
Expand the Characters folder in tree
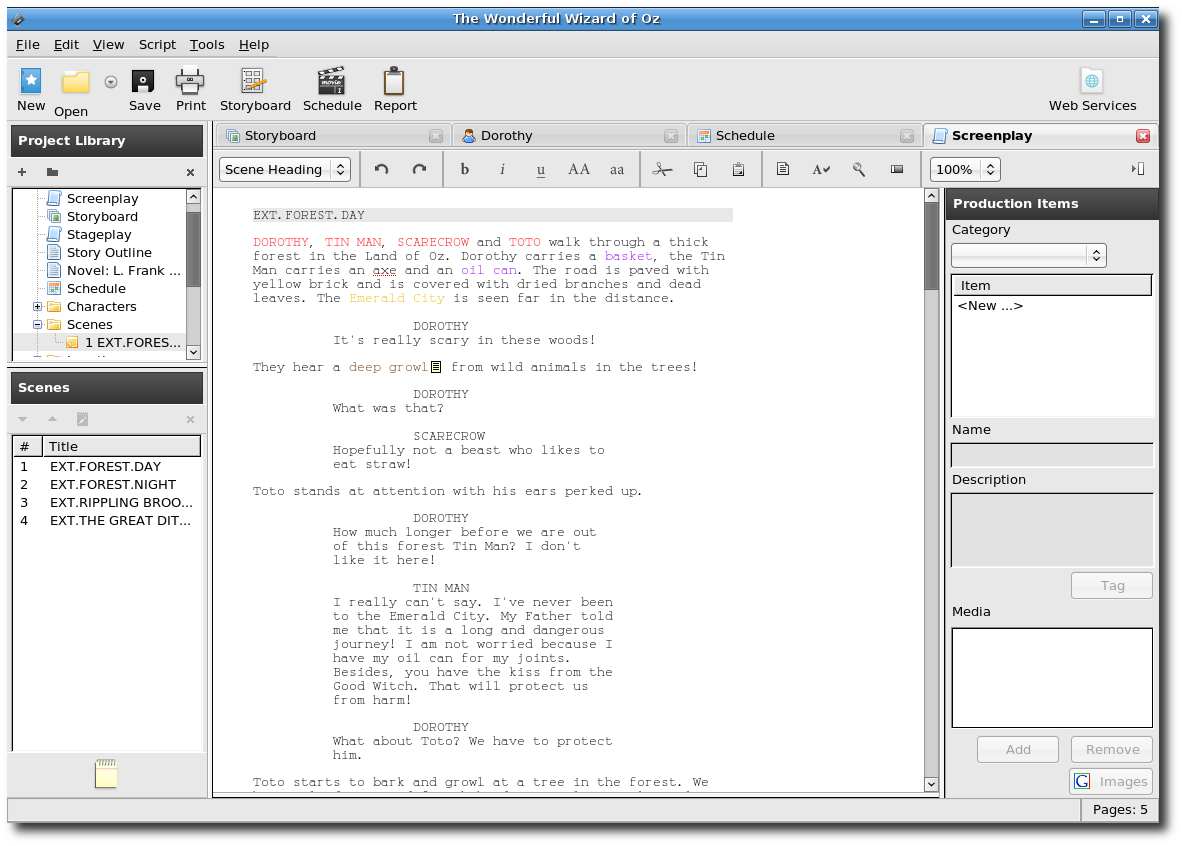click(38, 306)
